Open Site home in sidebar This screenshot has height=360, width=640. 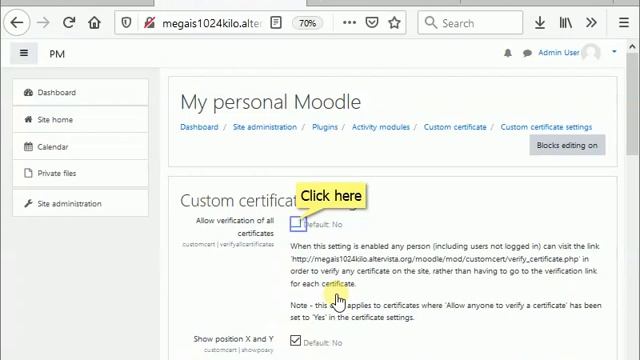pos(81,120)
